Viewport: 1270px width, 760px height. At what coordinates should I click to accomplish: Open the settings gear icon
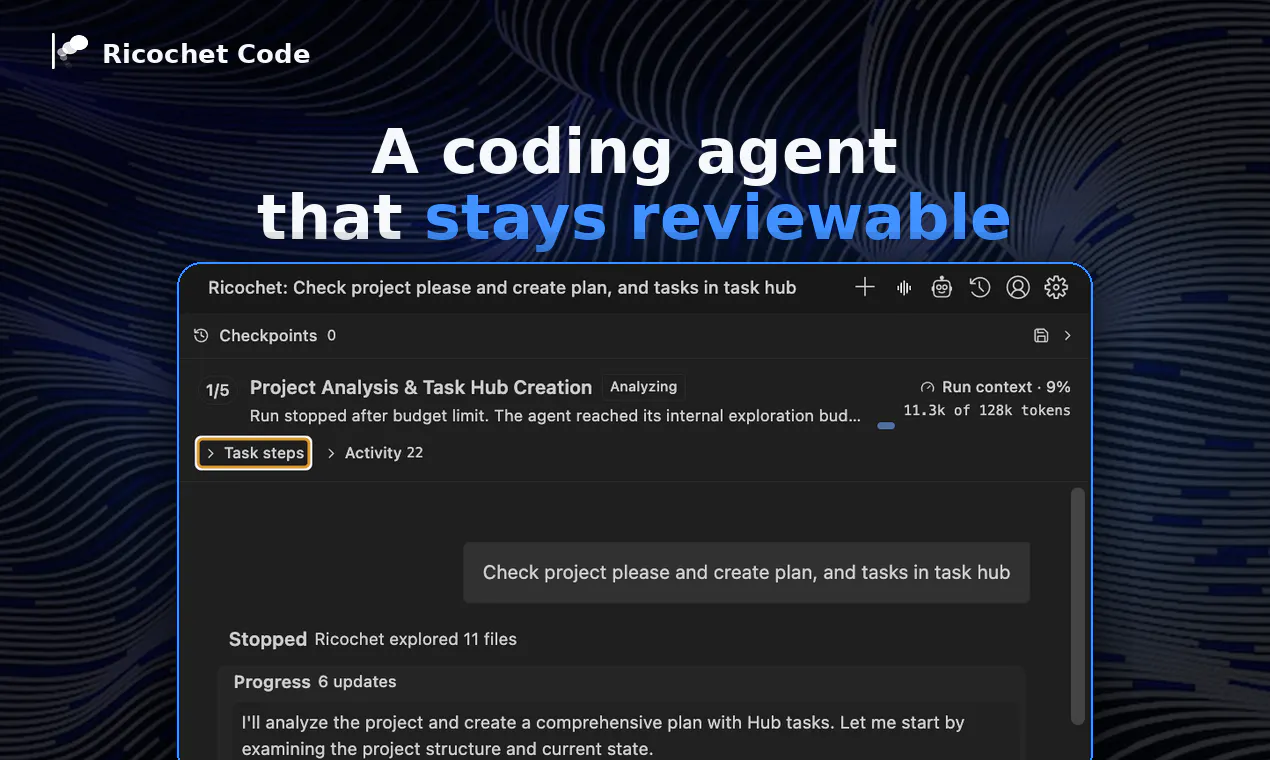1056,288
